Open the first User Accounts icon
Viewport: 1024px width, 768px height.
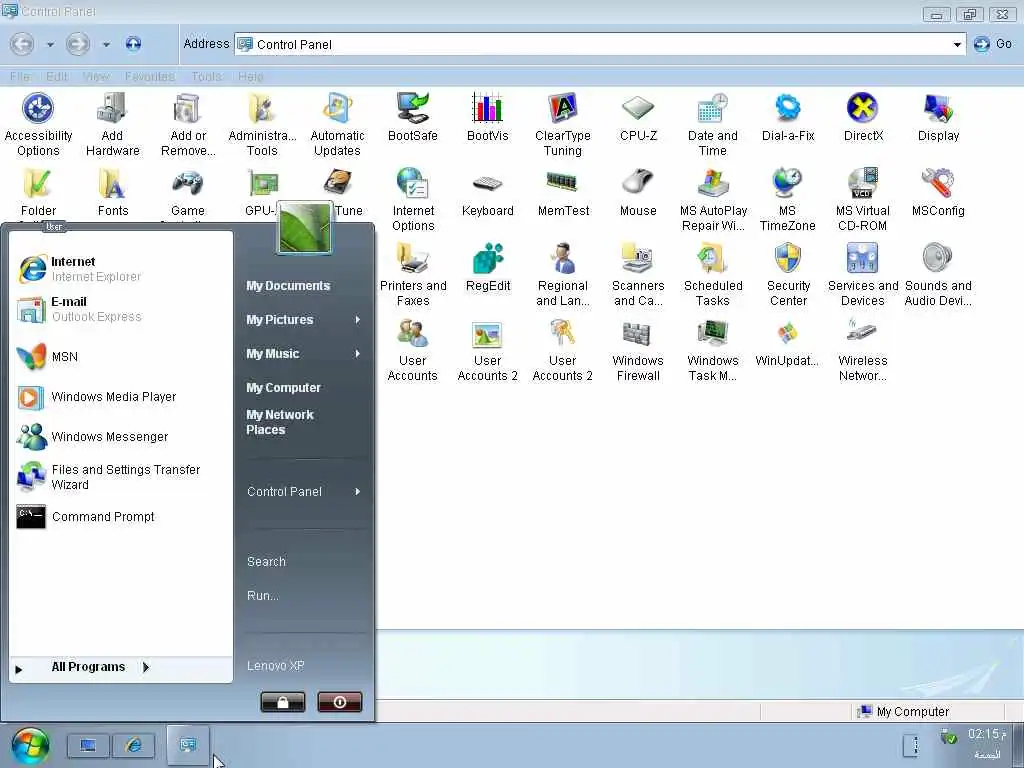[413, 350]
